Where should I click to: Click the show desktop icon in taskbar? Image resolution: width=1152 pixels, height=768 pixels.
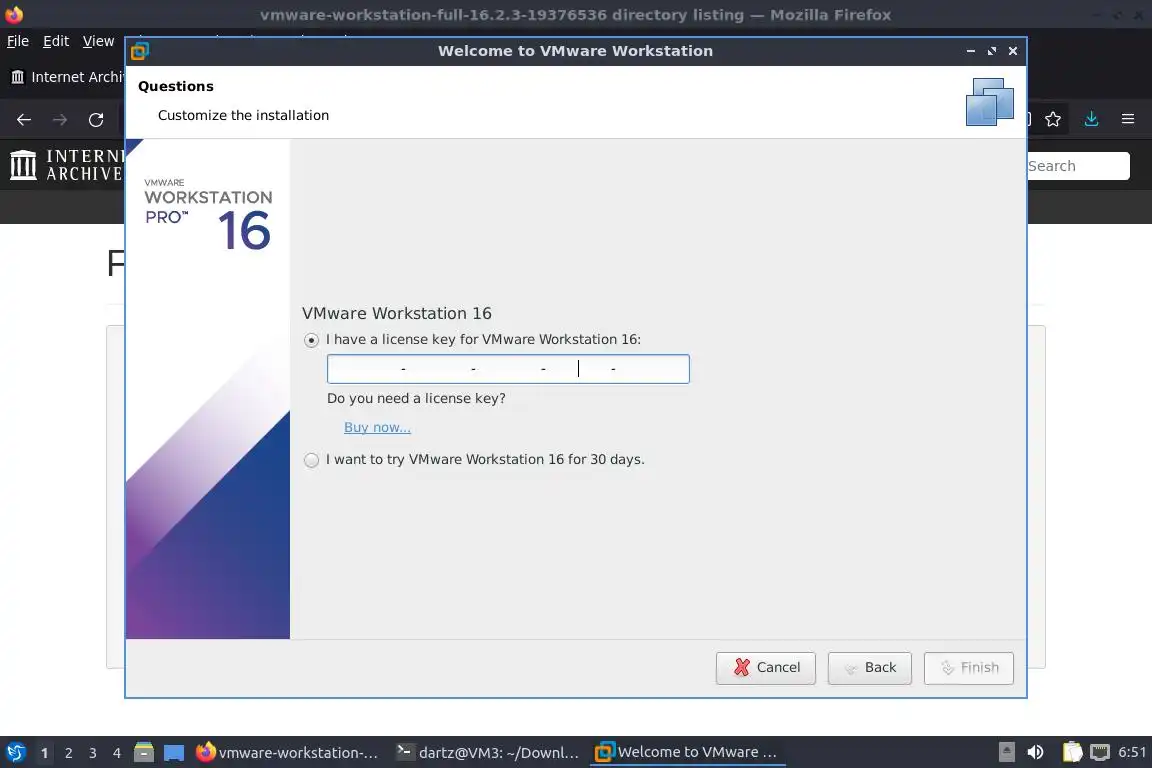(174, 753)
